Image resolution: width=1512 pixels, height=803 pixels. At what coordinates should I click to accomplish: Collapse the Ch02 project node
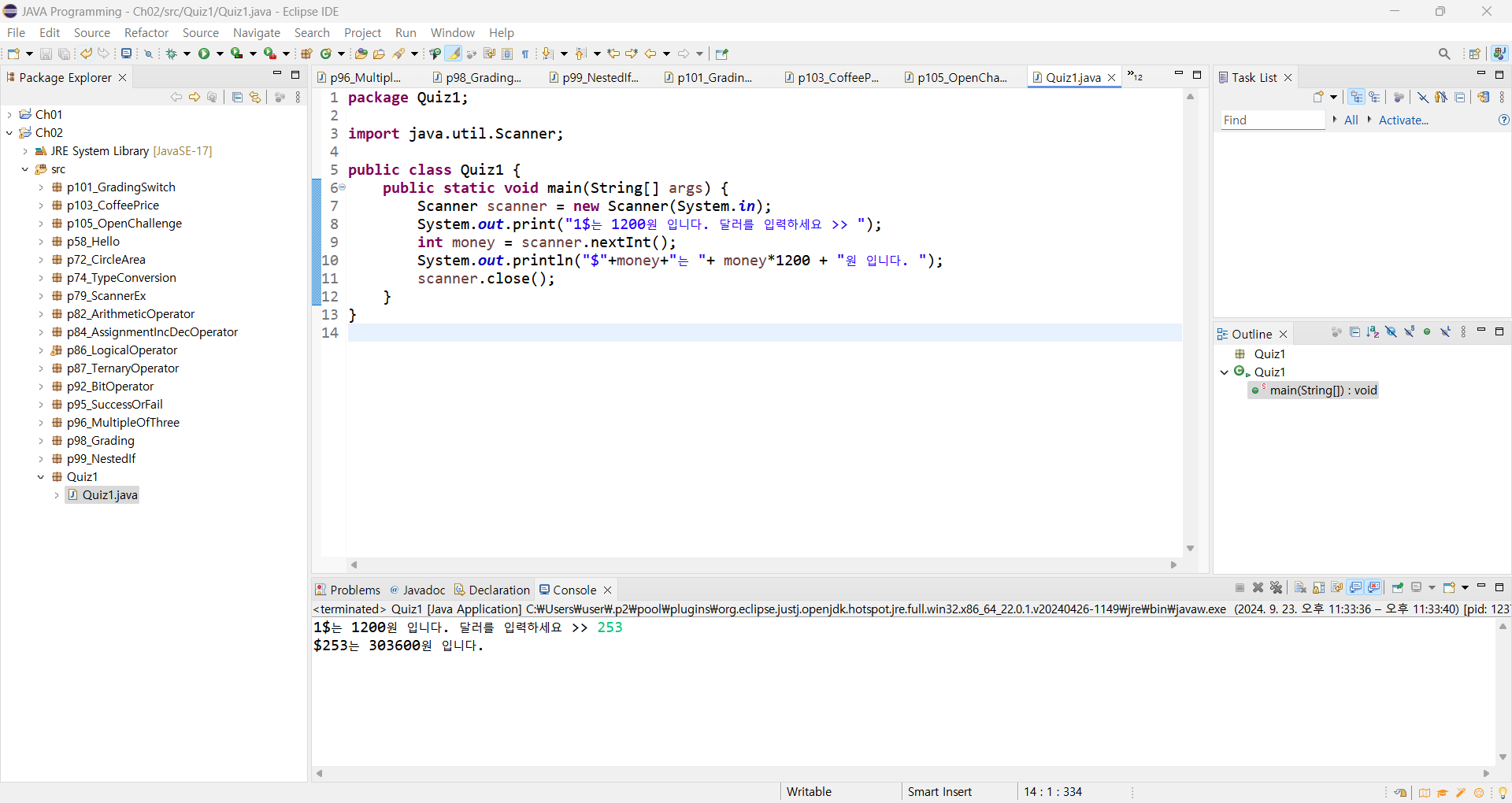pos(9,133)
